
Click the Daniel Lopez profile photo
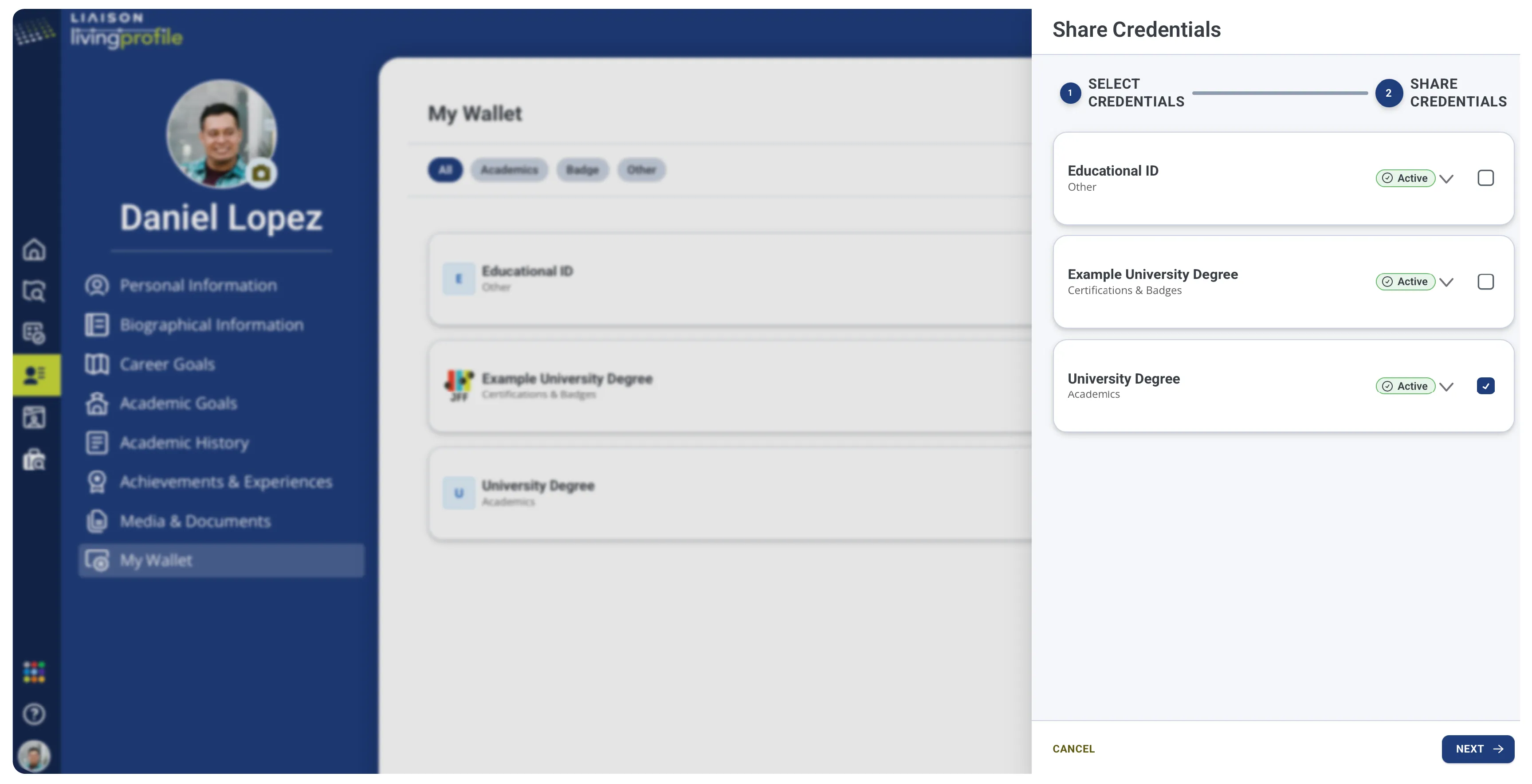tap(221, 134)
